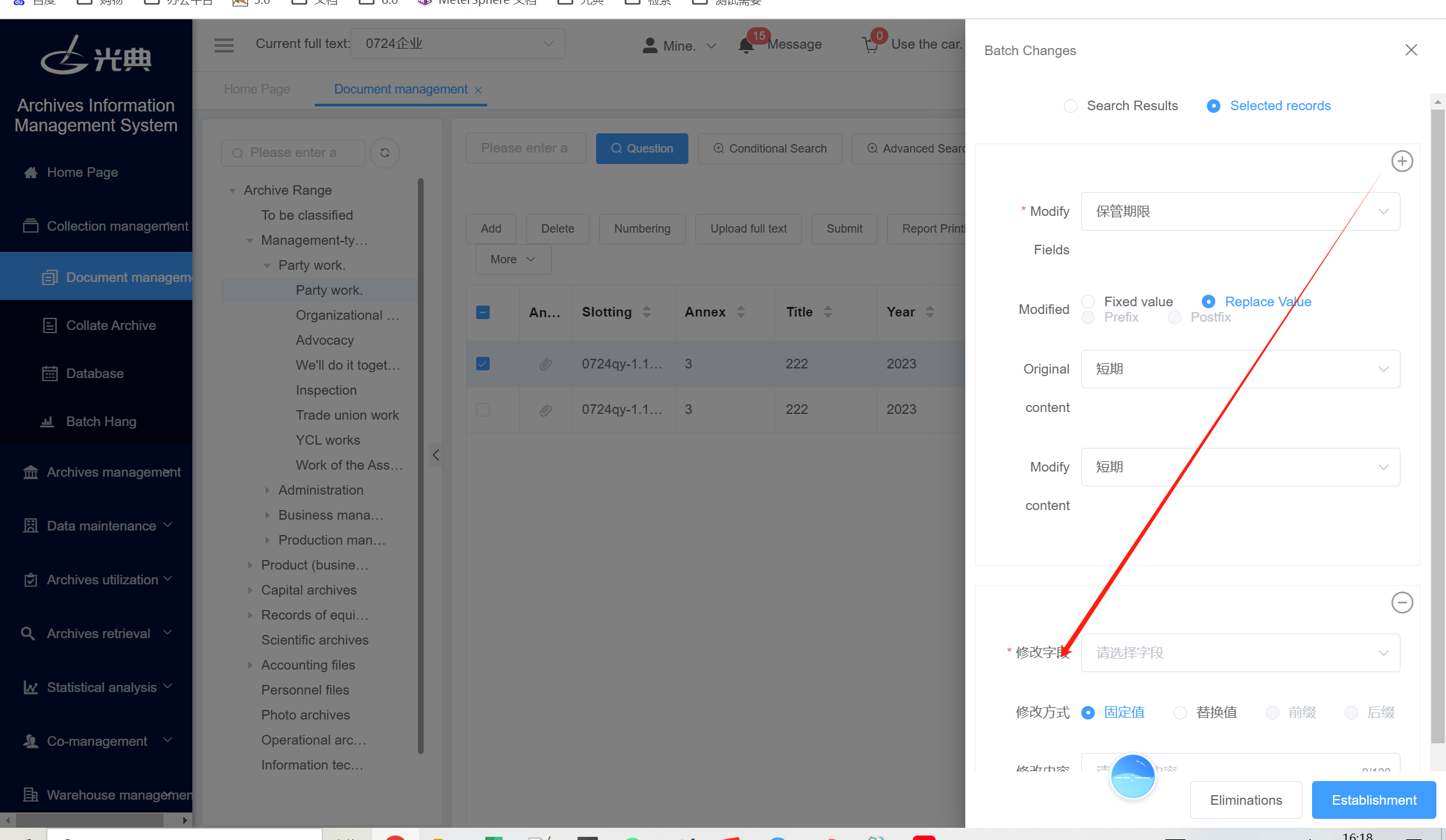
Task: Open the Original content 短期 dropdown
Action: (x=1240, y=369)
